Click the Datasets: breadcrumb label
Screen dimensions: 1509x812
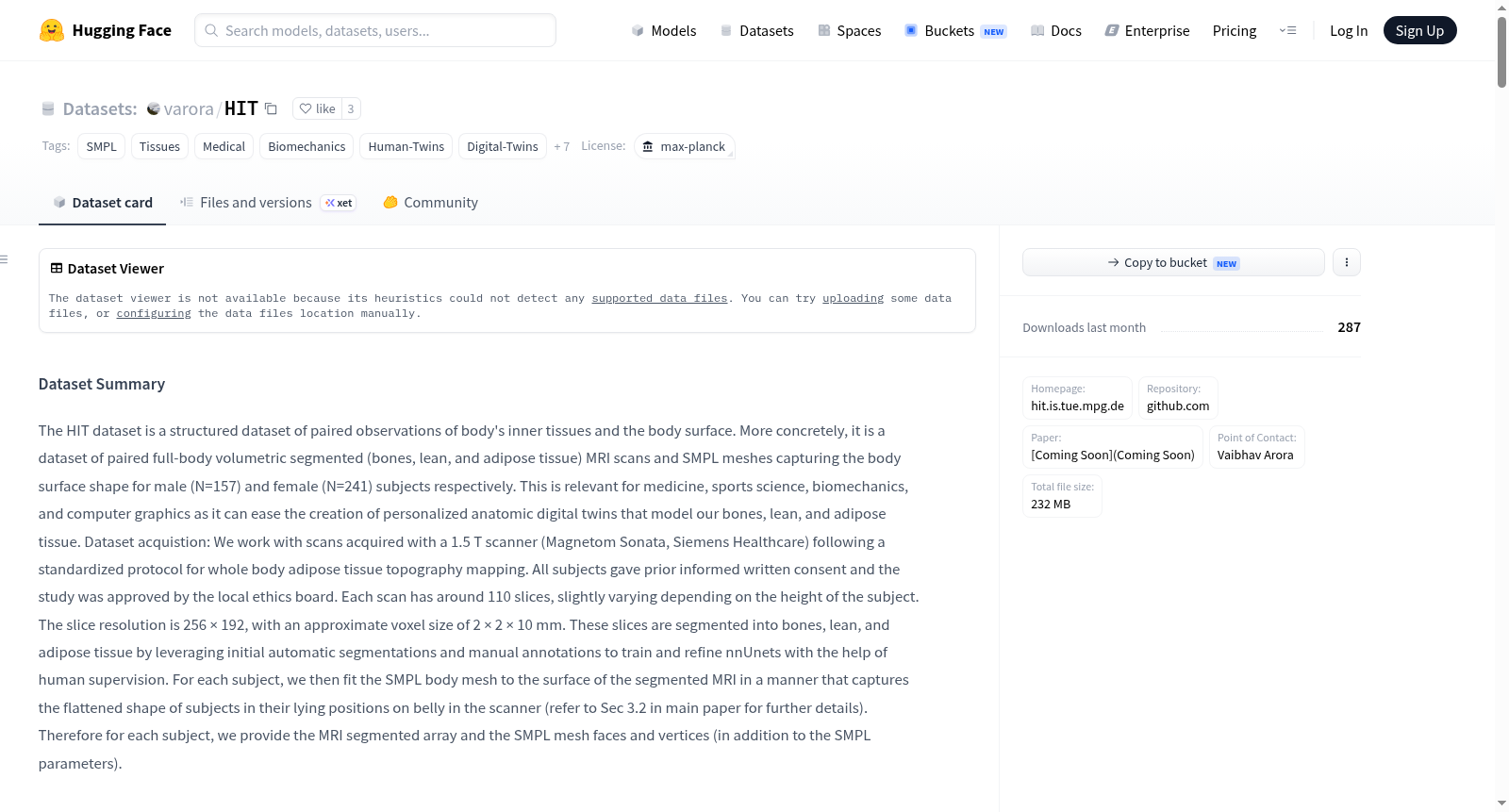point(100,108)
